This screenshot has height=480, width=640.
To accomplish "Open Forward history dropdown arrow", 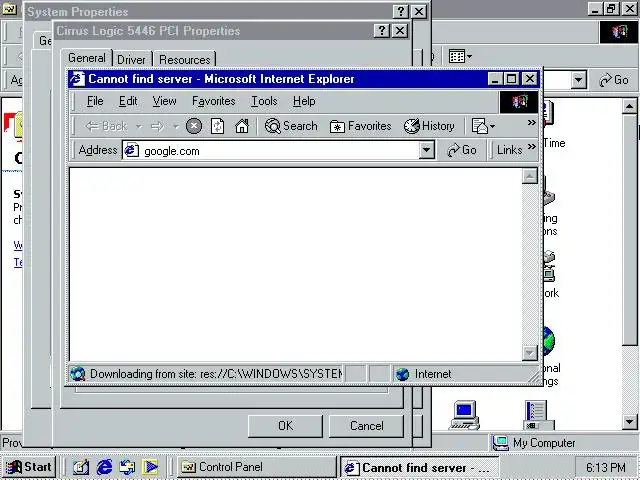I will tap(176, 127).
